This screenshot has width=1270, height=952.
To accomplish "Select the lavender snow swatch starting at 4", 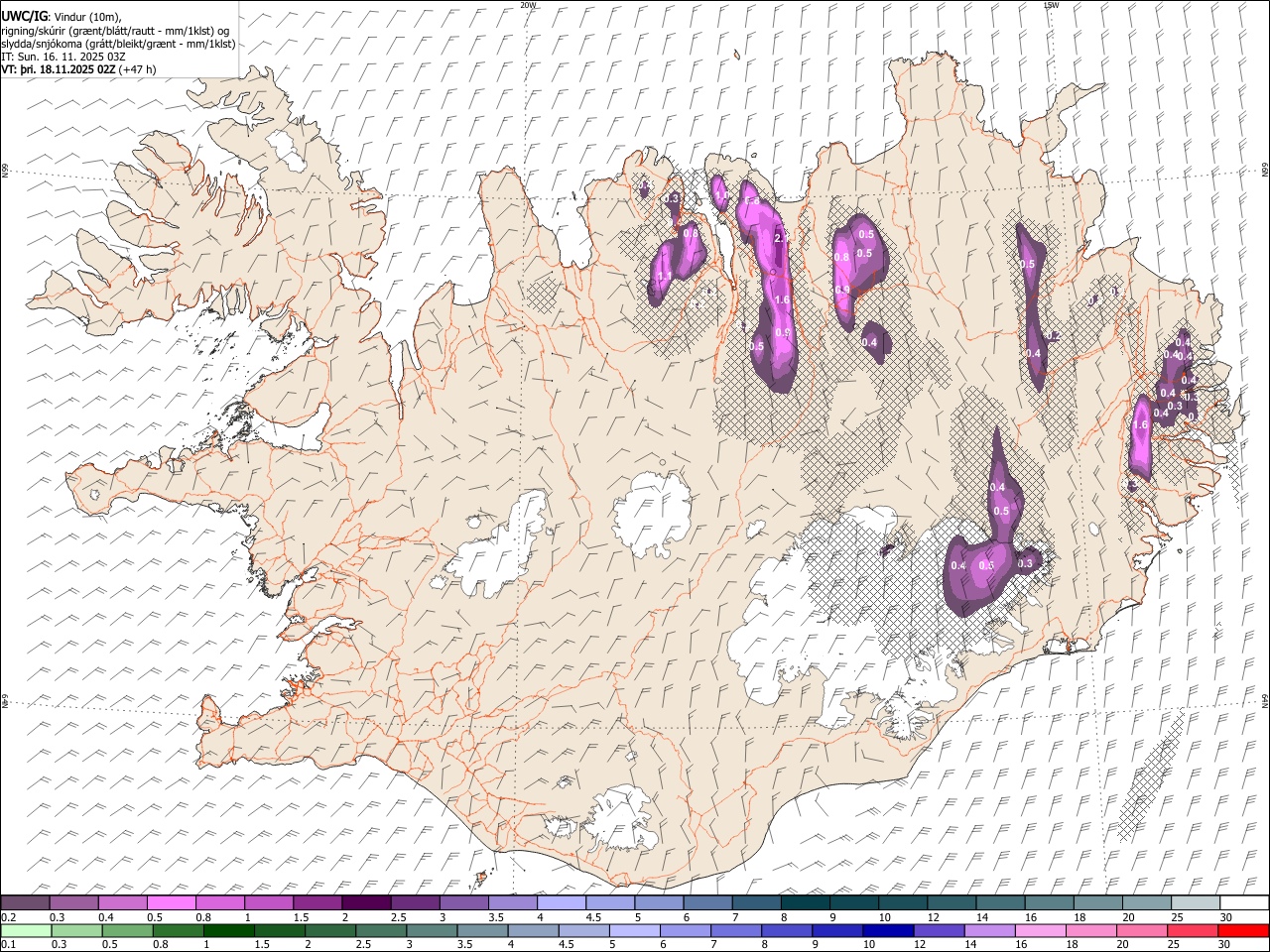I will point(562,902).
